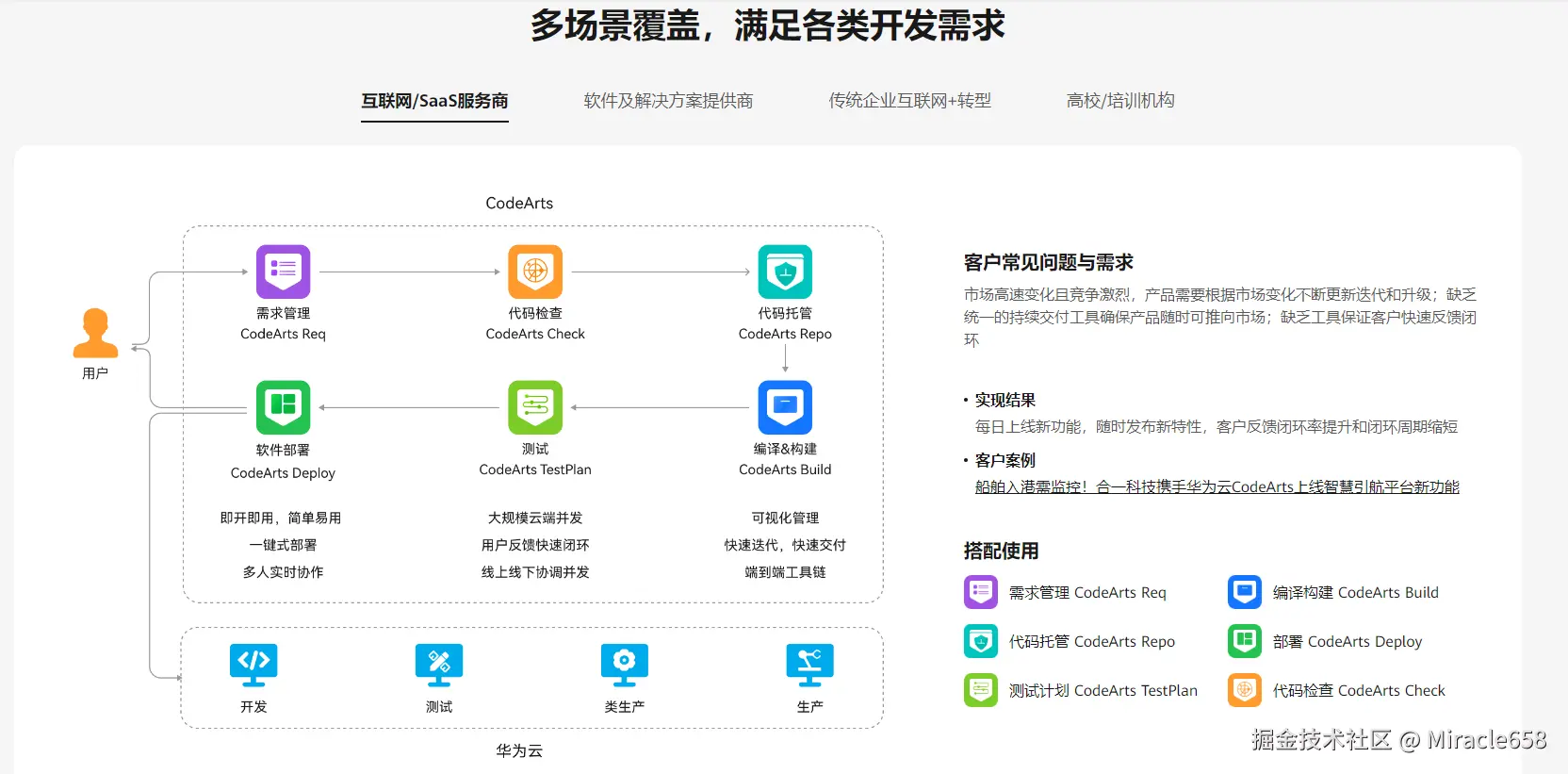Click the 可视化管理 text

click(x=785, y=518)
